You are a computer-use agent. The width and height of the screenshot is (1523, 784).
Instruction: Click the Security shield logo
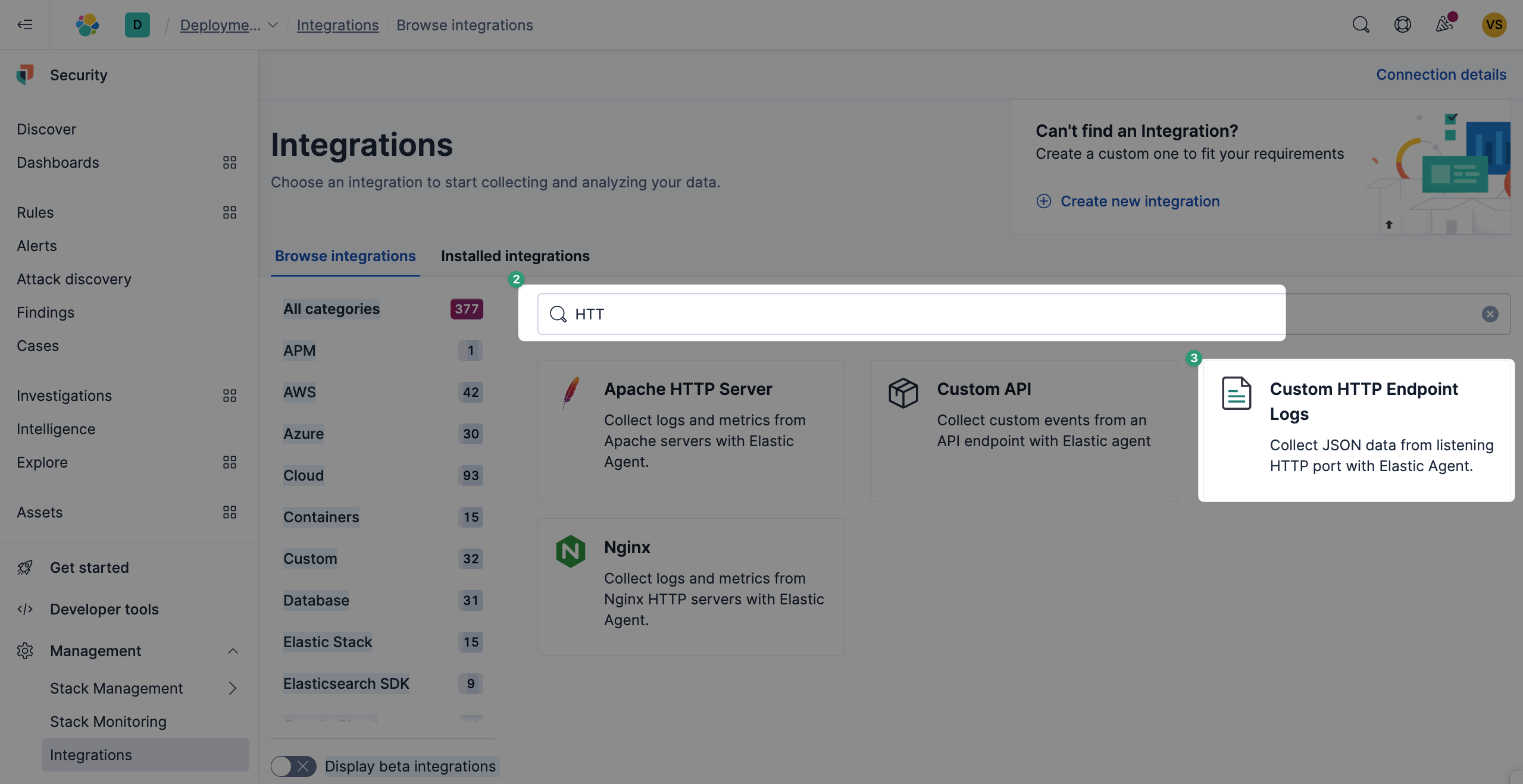click(x=25, y=75)
